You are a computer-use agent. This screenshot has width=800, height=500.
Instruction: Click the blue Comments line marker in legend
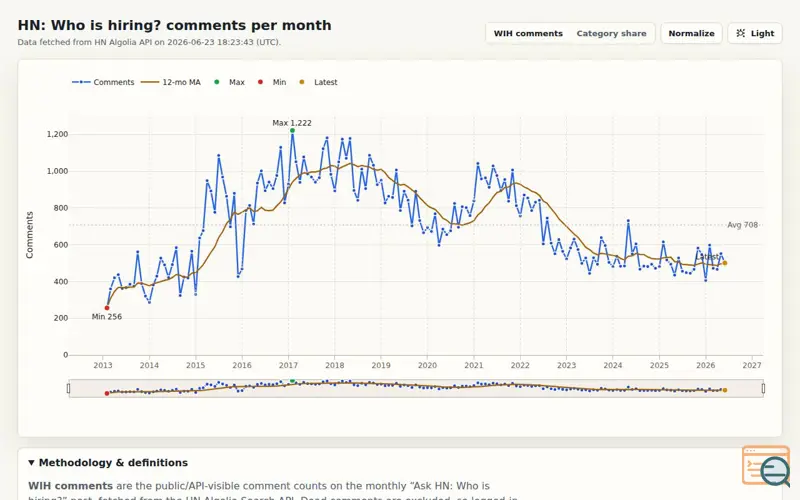click(81, 82)
